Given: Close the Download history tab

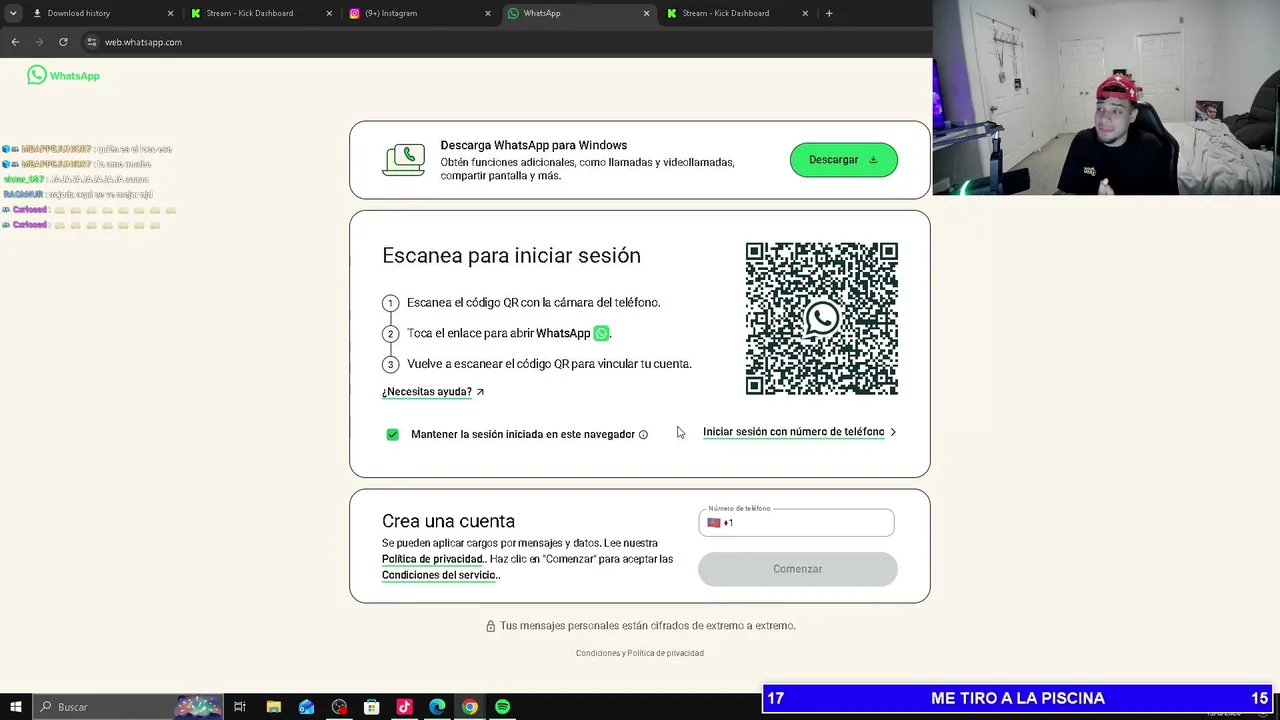Looking at the screenshot, I should tap(170, 13).
